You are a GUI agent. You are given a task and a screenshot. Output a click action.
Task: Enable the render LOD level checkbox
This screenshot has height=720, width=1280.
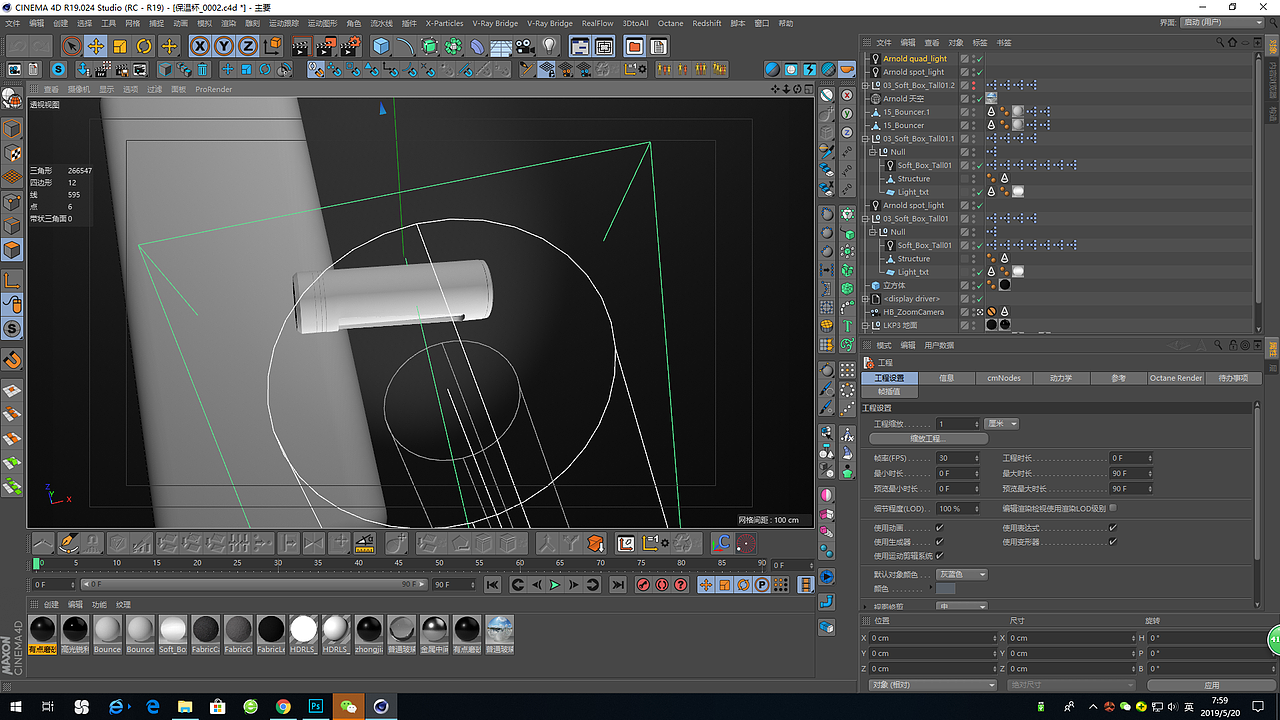click(1112, 508)
